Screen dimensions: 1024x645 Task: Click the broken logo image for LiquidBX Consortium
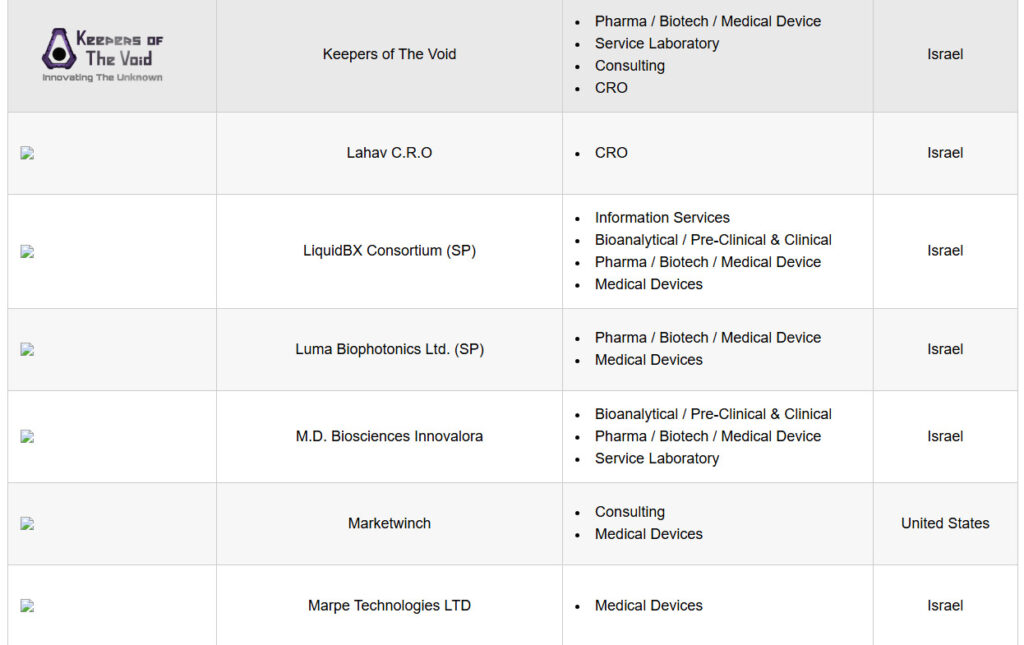[x=27, y=251]
